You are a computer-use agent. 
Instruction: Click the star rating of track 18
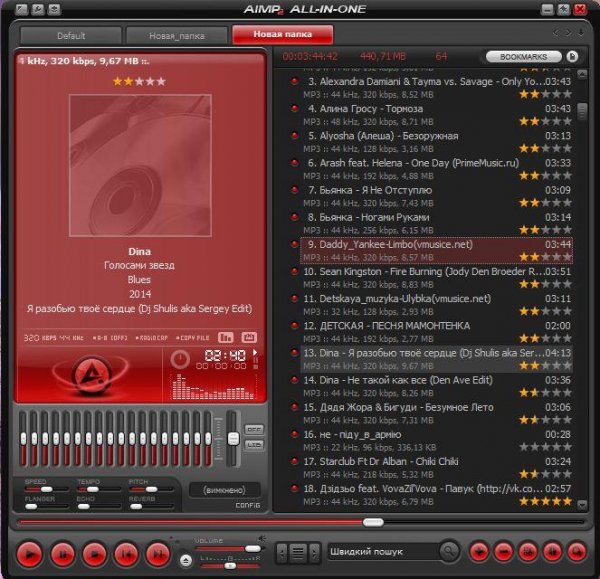(x=545, y=501)
